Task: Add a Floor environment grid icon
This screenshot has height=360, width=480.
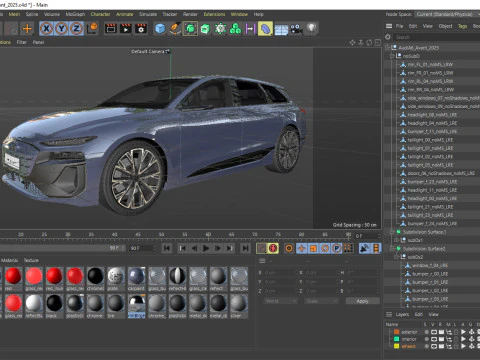Action: pos(281,29)
